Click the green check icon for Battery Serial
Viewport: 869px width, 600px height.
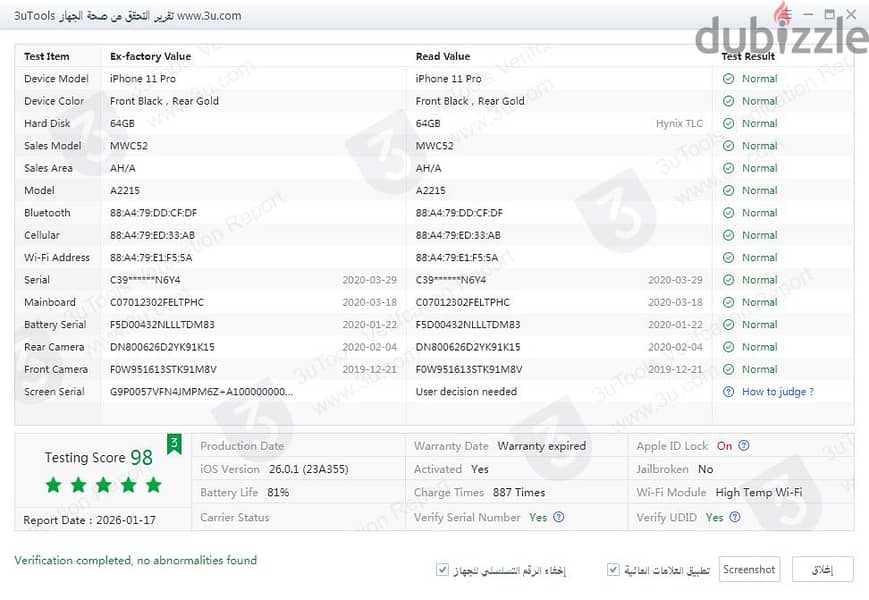728,325
